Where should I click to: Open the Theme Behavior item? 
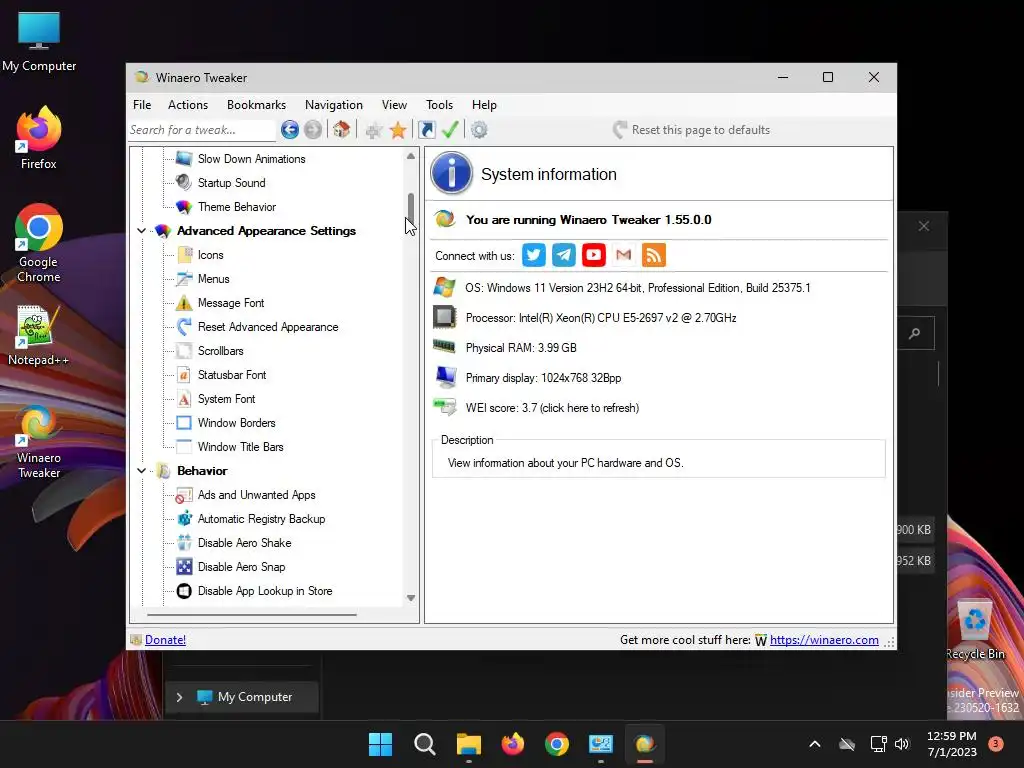tap(236, 207)
